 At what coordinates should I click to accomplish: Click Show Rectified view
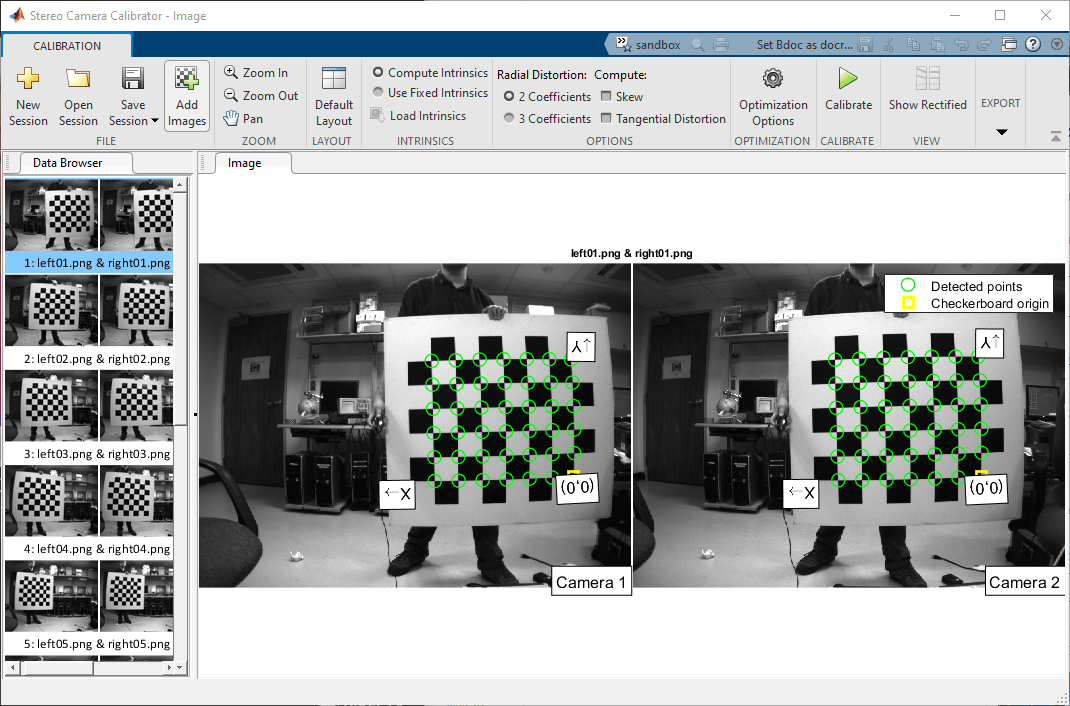coord(926,96)
